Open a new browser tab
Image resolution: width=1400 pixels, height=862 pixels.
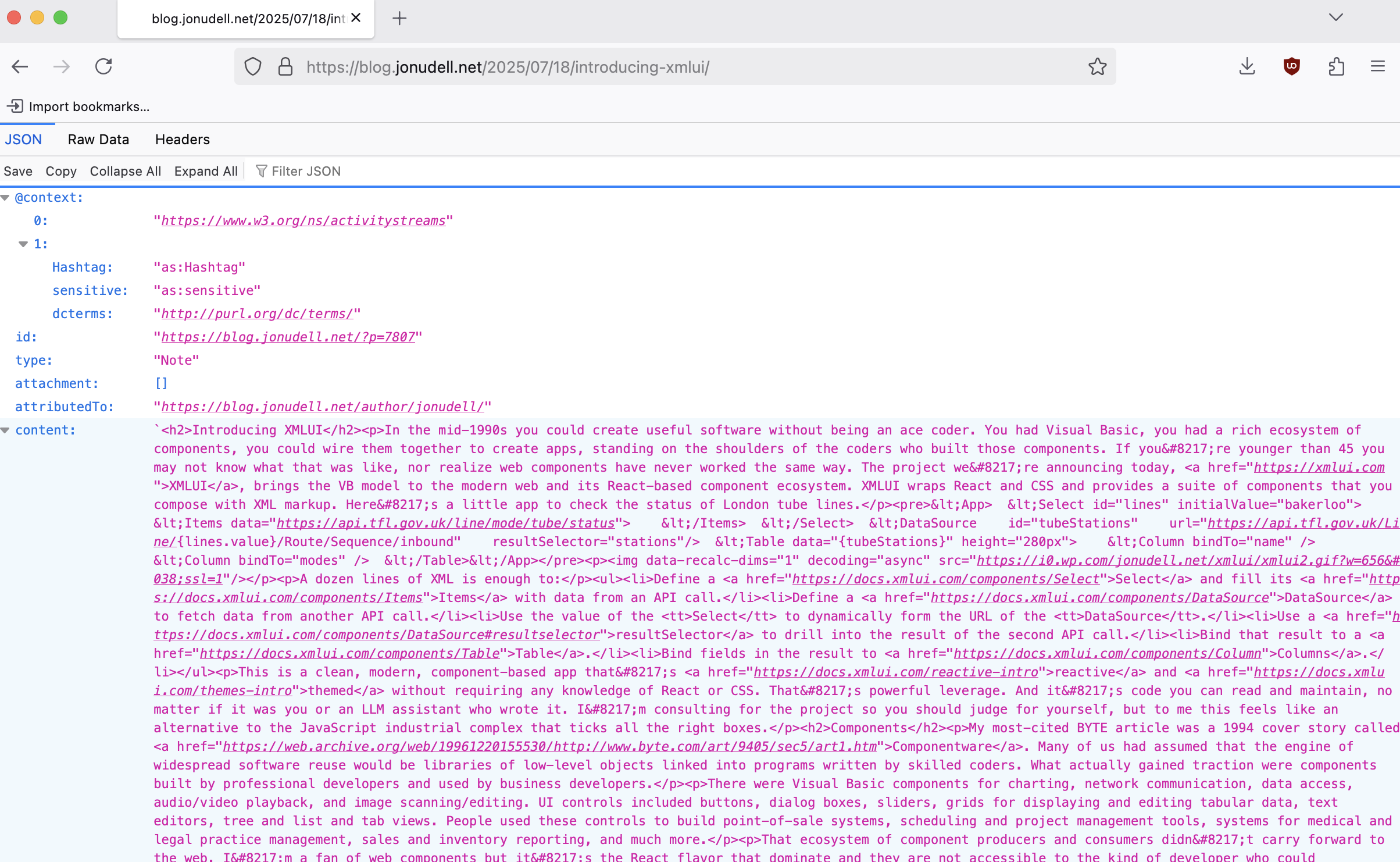click(399, 19)
